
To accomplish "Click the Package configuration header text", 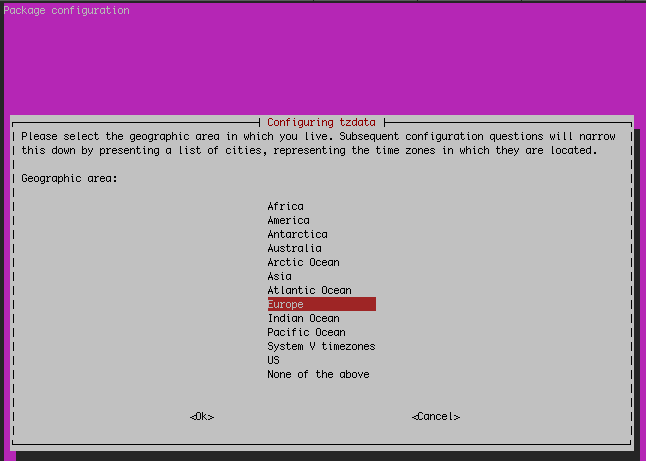I will point(66,10).
